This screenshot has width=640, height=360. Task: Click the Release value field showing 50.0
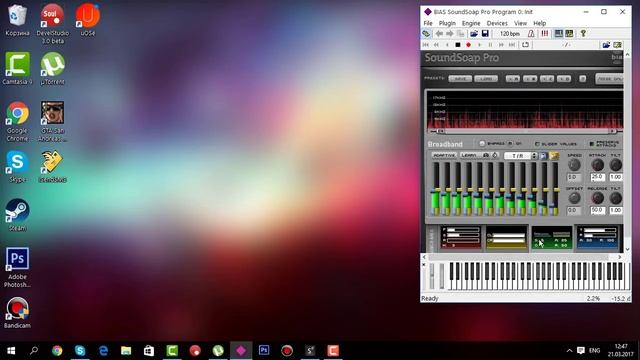coord(598,210)
